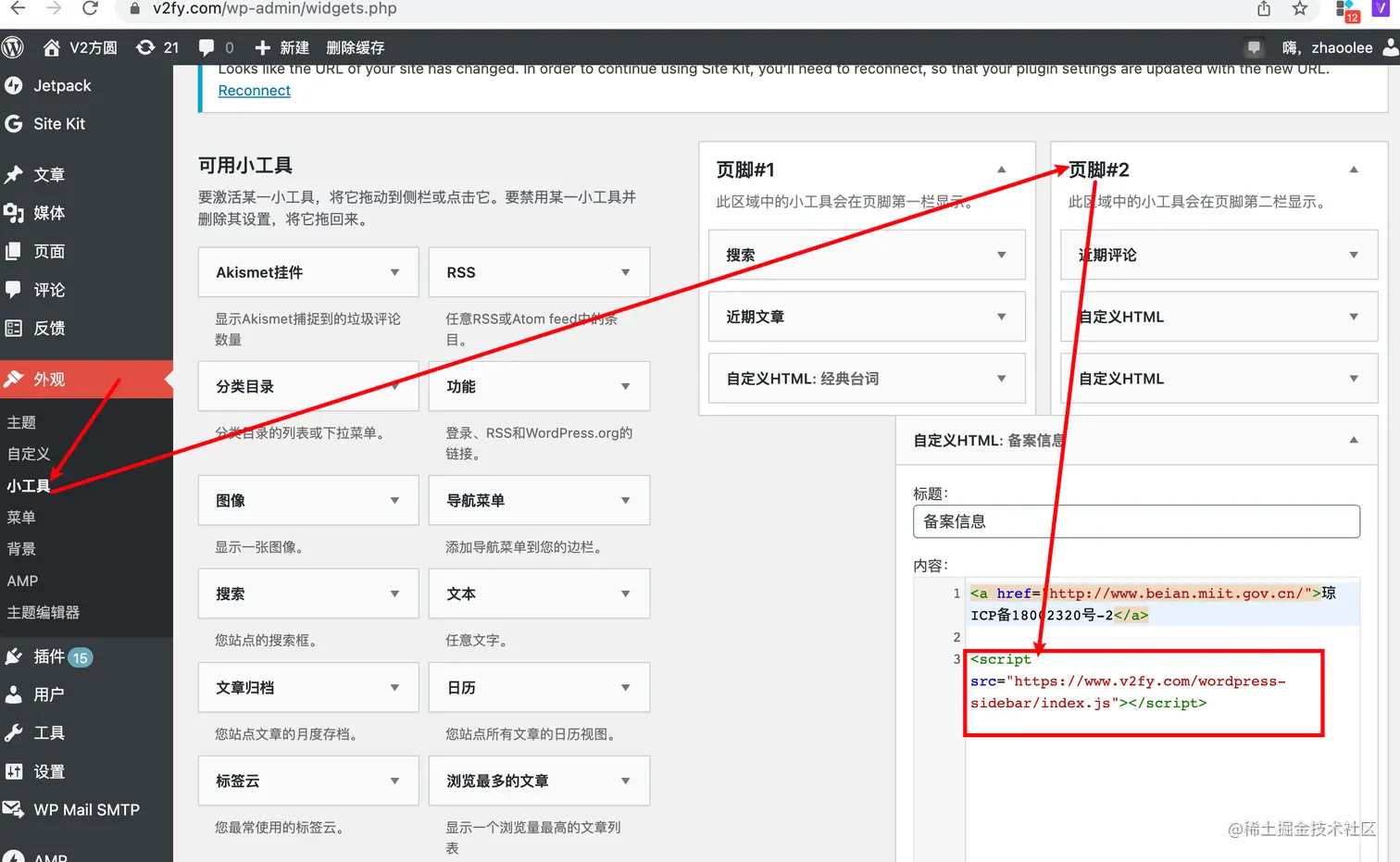Select 主题 submenu item
The height and width of the screenshot is (862, 1400).
coord(21,422)
